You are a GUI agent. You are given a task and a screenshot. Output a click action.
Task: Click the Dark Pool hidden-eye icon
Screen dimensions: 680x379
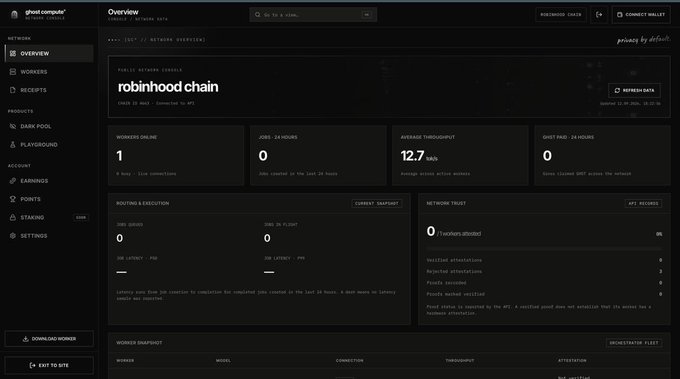point(13,126)
